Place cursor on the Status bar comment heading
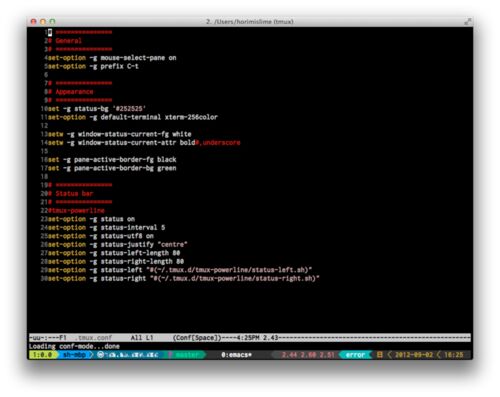Viewport: 500px width, 397px height. click(74, 193)
